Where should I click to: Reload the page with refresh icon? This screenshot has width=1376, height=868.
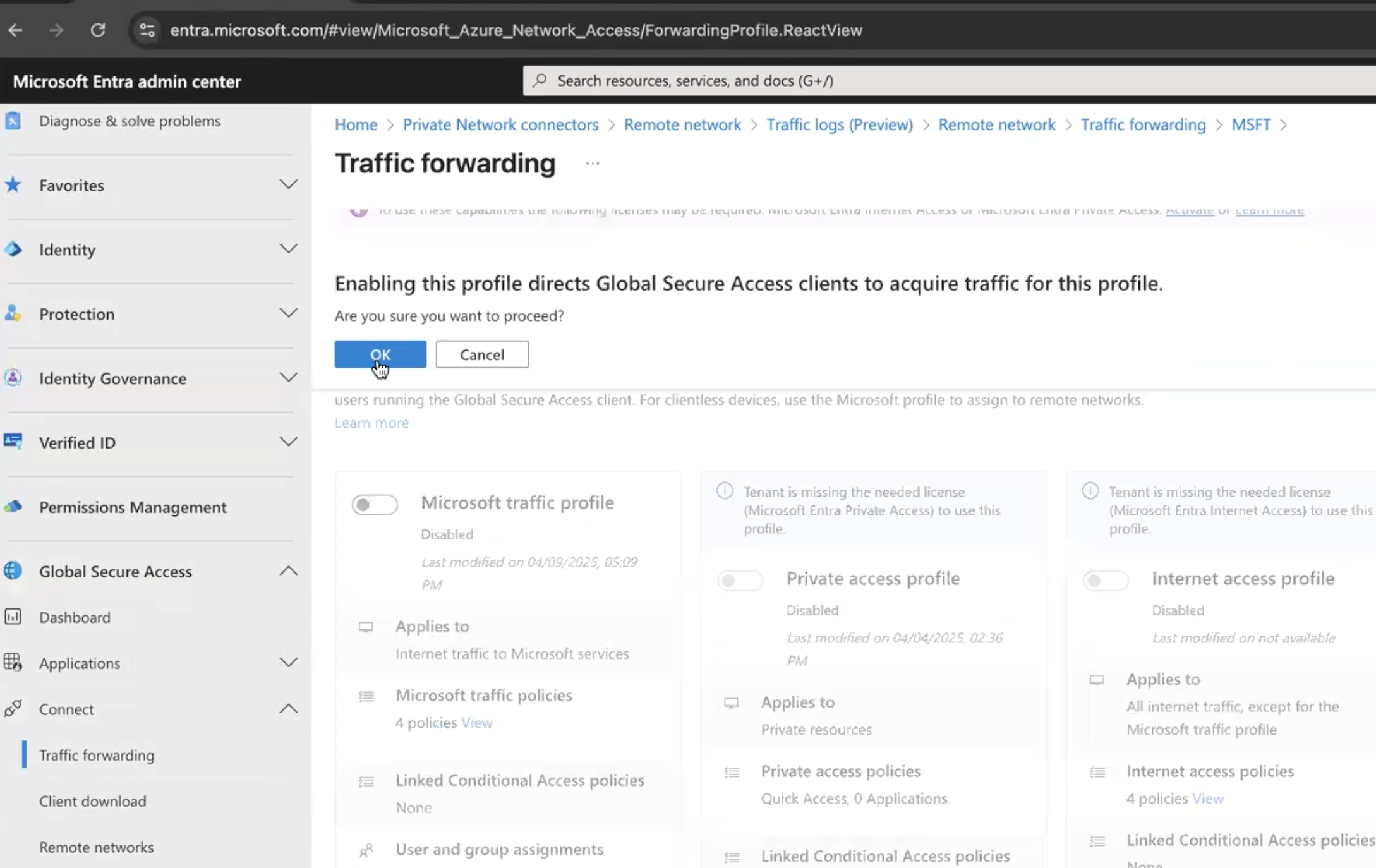tap(98, 30)
